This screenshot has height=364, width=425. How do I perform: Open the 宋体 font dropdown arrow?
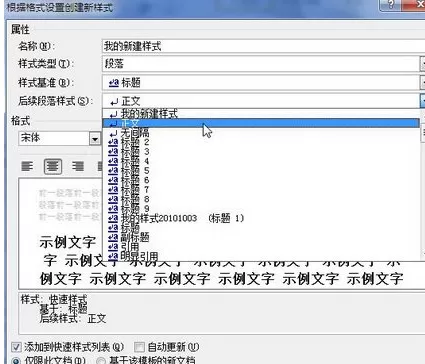coord(95,139)
